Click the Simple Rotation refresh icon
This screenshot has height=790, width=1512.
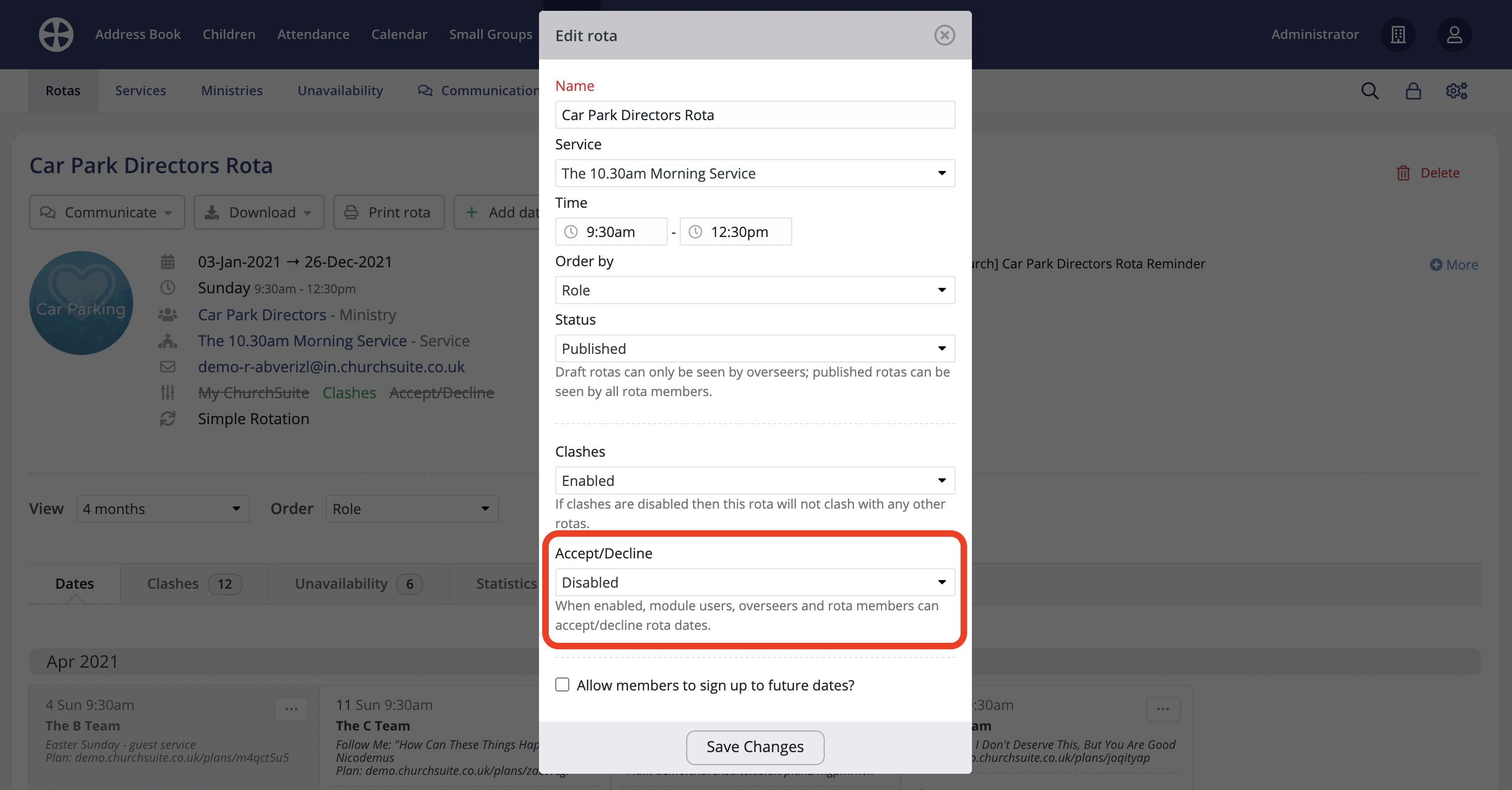pyautogui.click(x=168, y=418)
